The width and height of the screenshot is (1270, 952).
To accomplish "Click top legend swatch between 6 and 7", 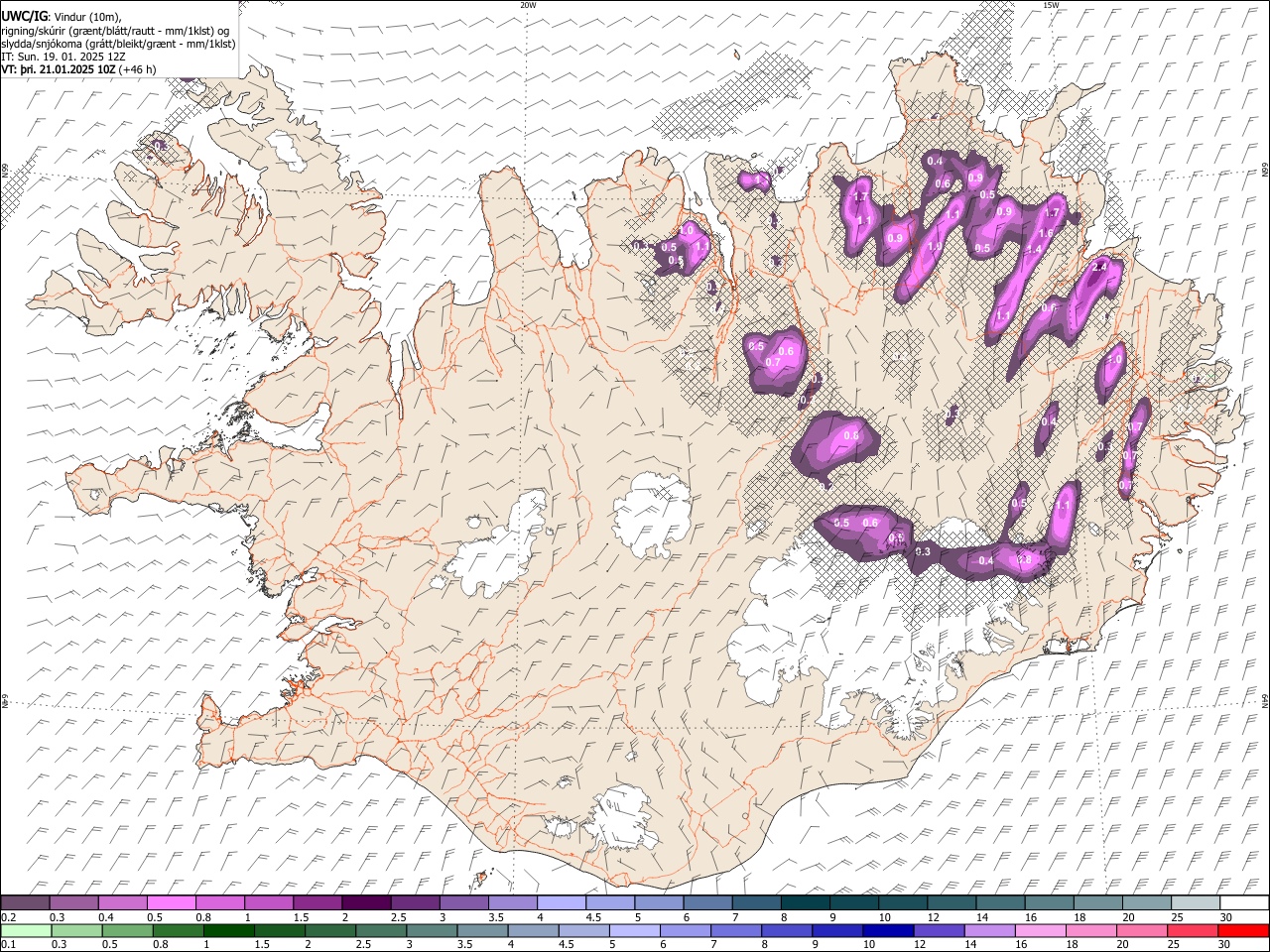I will (x=708, y=903).
